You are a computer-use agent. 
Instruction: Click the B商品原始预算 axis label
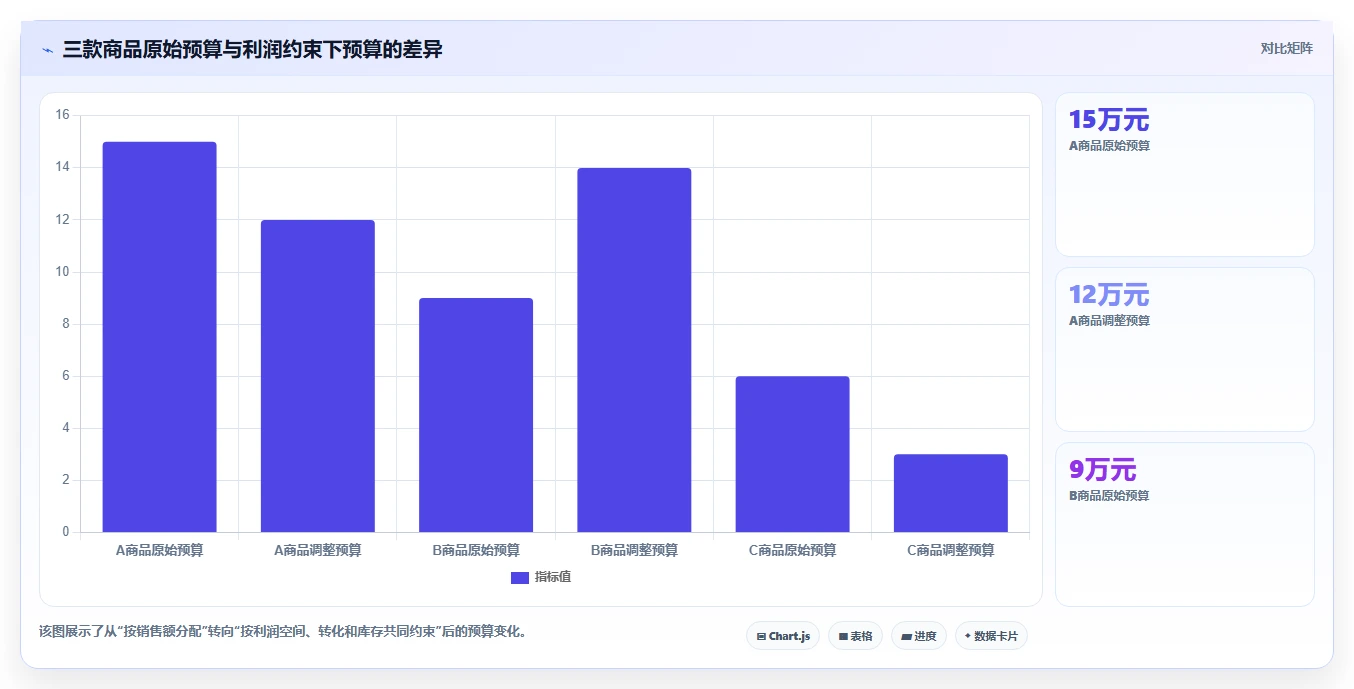pos(476,550)
